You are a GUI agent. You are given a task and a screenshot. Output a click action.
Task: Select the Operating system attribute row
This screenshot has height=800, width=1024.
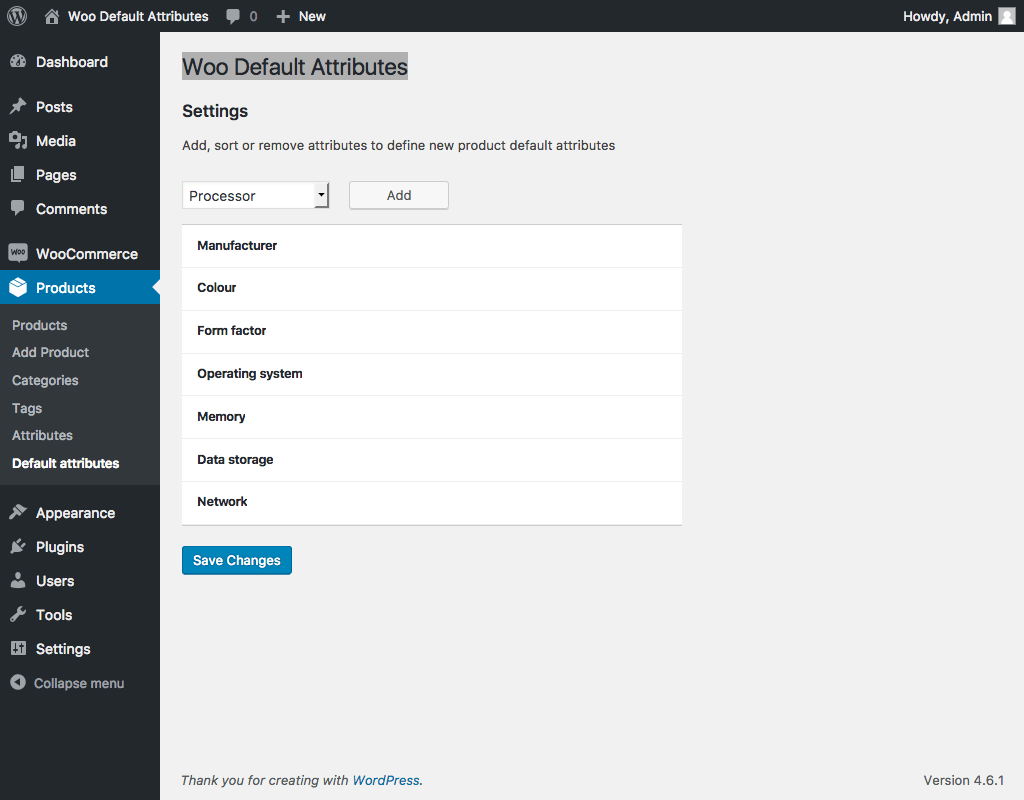click(x=432, y=374)
